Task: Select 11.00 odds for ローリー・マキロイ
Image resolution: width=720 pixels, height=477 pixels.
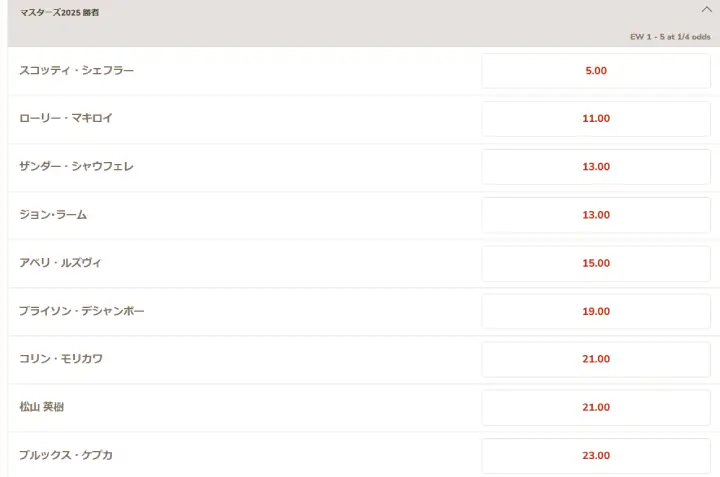Action: (x=596, y=118)
